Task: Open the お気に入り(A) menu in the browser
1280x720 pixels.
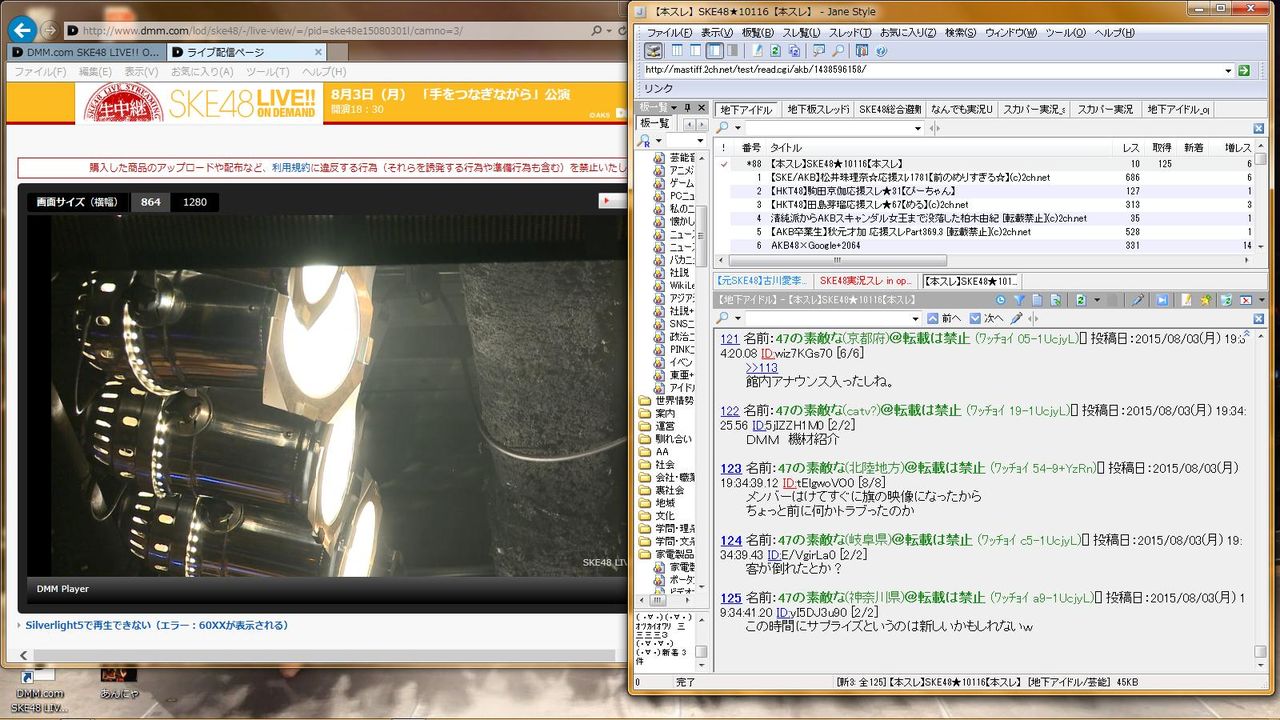Action: tap(202, 72)
